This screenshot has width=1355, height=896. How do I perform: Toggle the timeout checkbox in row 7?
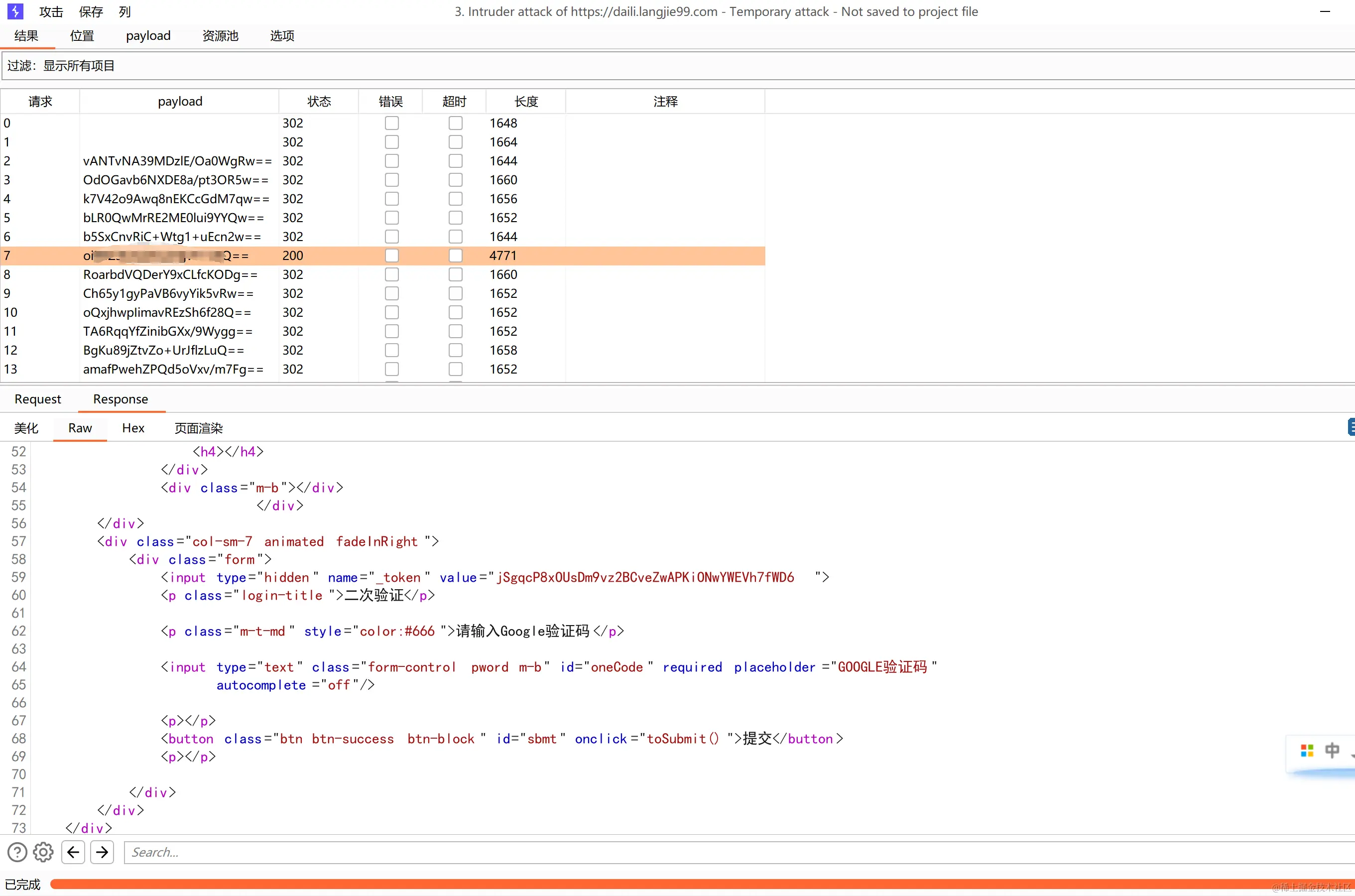[x=455, y=256]
